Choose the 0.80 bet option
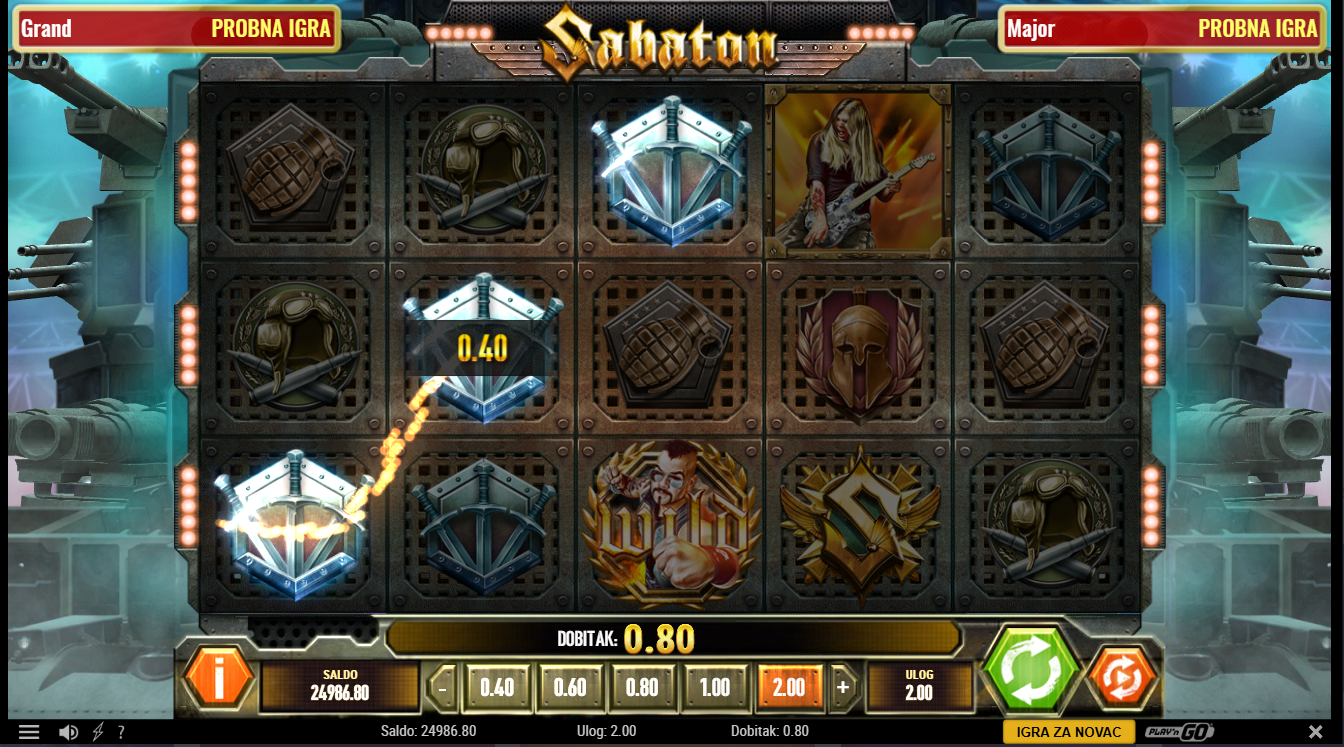The image size is (1344, 747). 642,688
